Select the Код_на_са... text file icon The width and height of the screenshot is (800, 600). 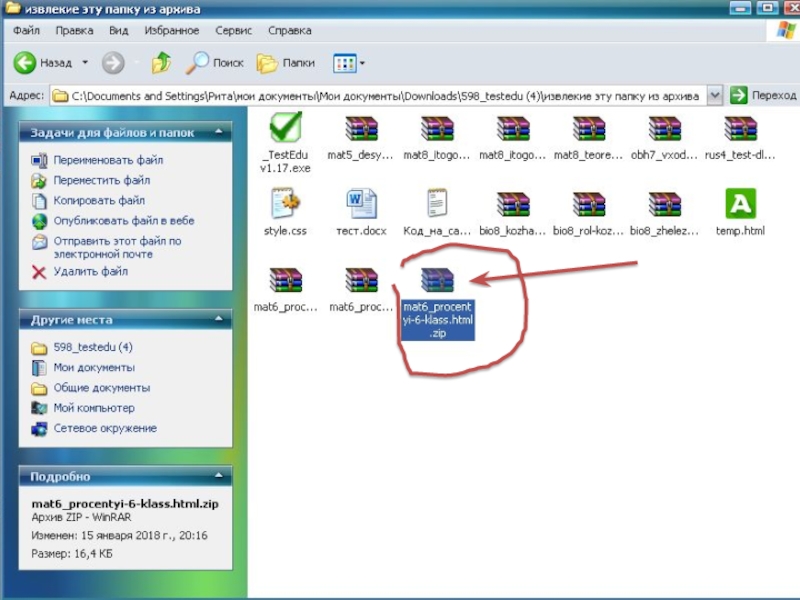pyautogui.click(x=437, y=204)
